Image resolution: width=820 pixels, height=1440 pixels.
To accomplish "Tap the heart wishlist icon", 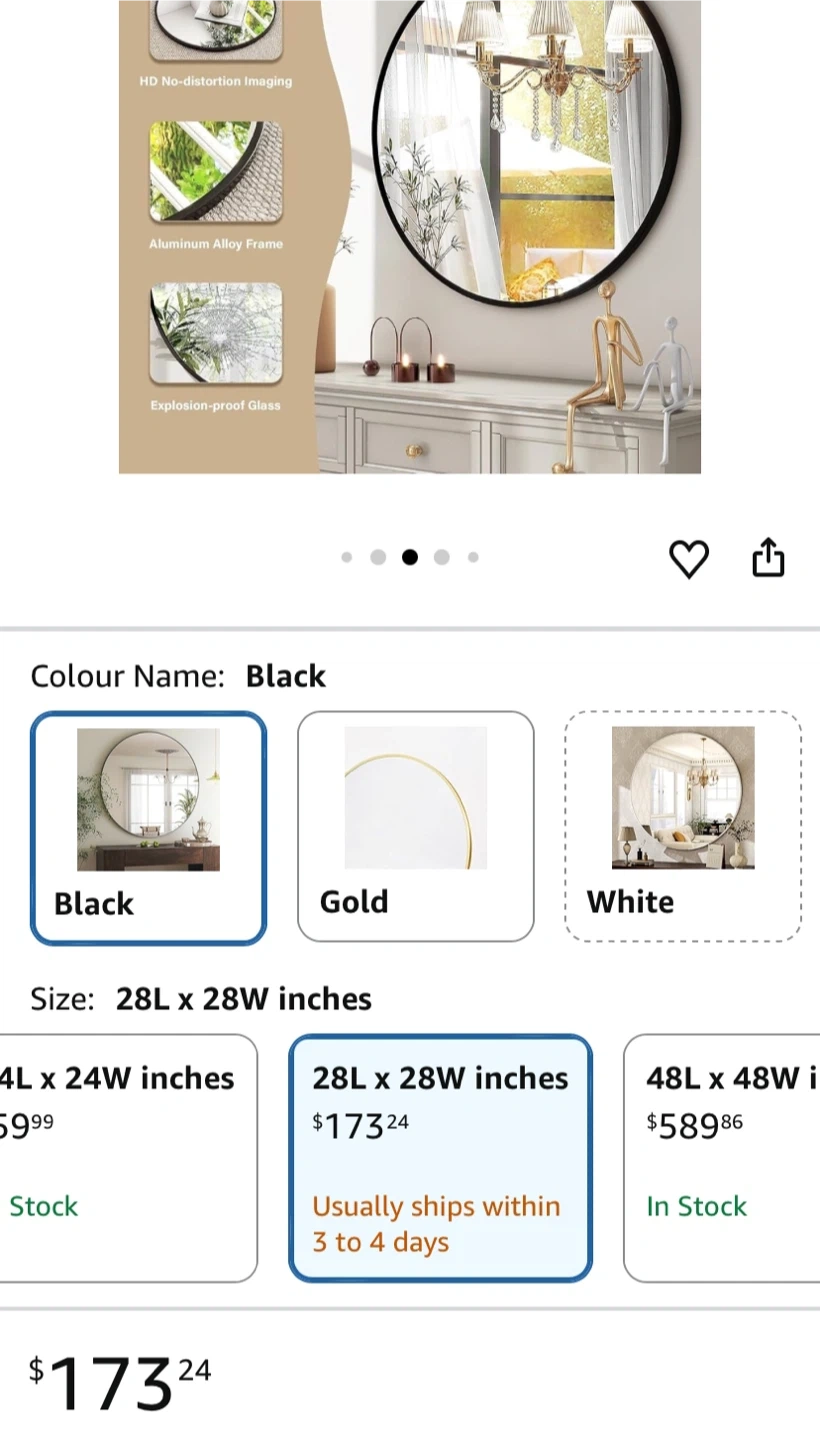I will coord(688,558).
